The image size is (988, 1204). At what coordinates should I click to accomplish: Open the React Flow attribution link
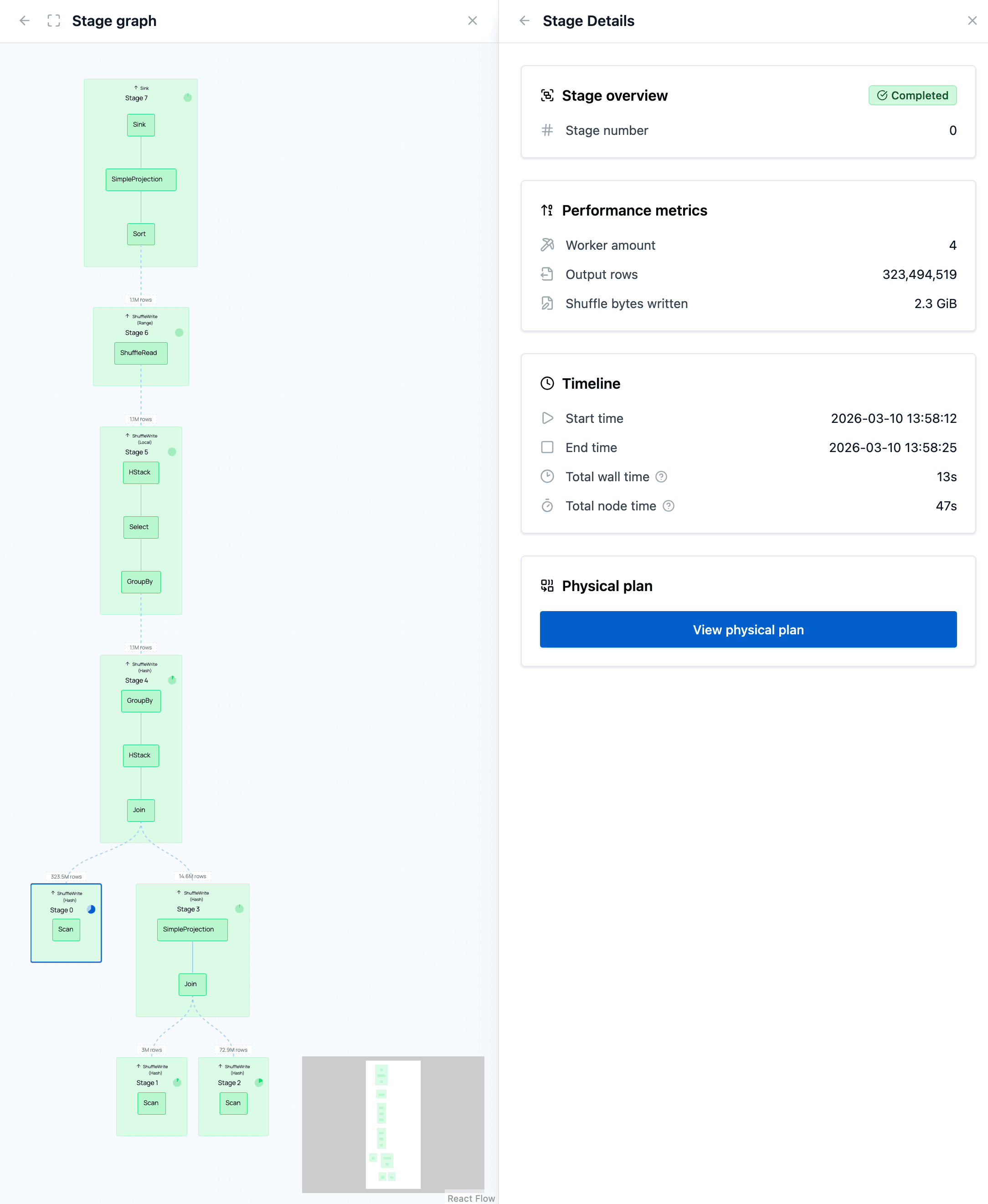click(x=471, y=1198)
